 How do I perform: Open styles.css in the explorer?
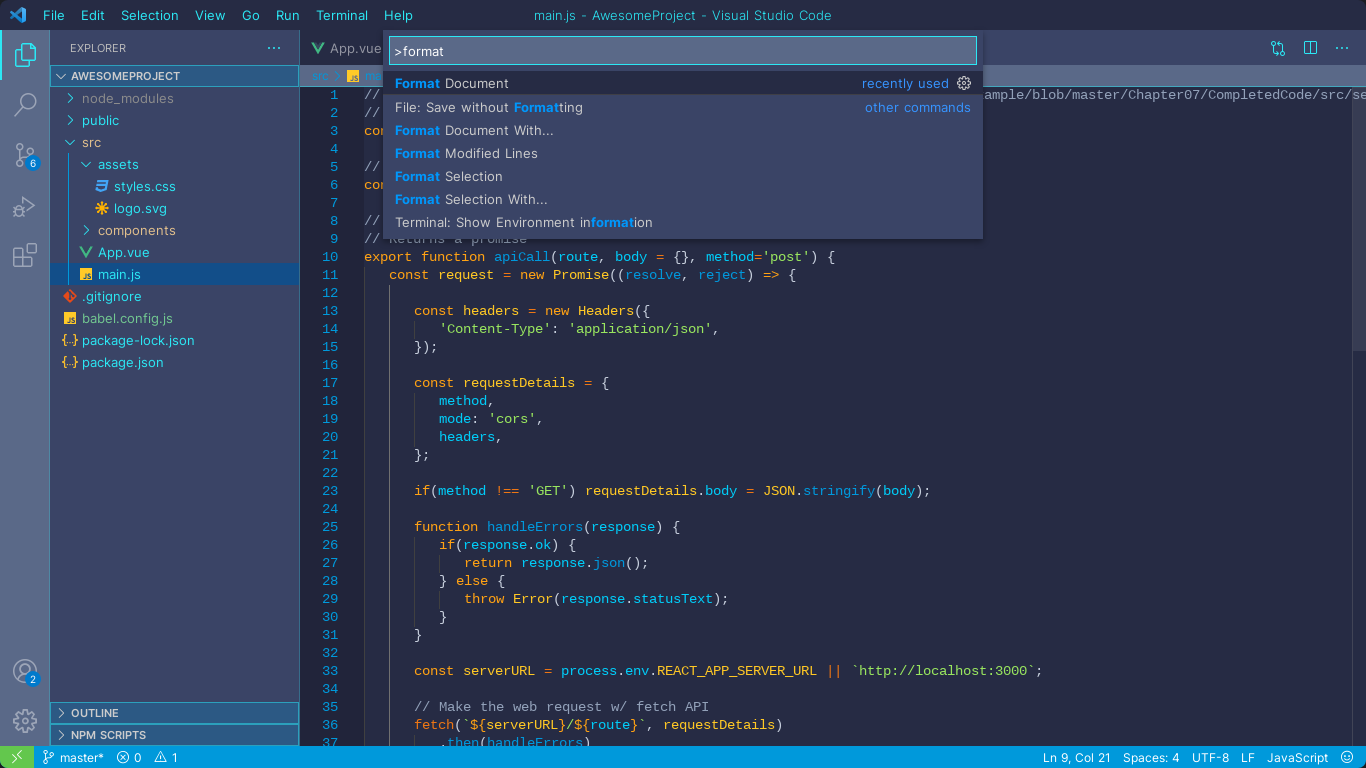[x=175, y=186]
